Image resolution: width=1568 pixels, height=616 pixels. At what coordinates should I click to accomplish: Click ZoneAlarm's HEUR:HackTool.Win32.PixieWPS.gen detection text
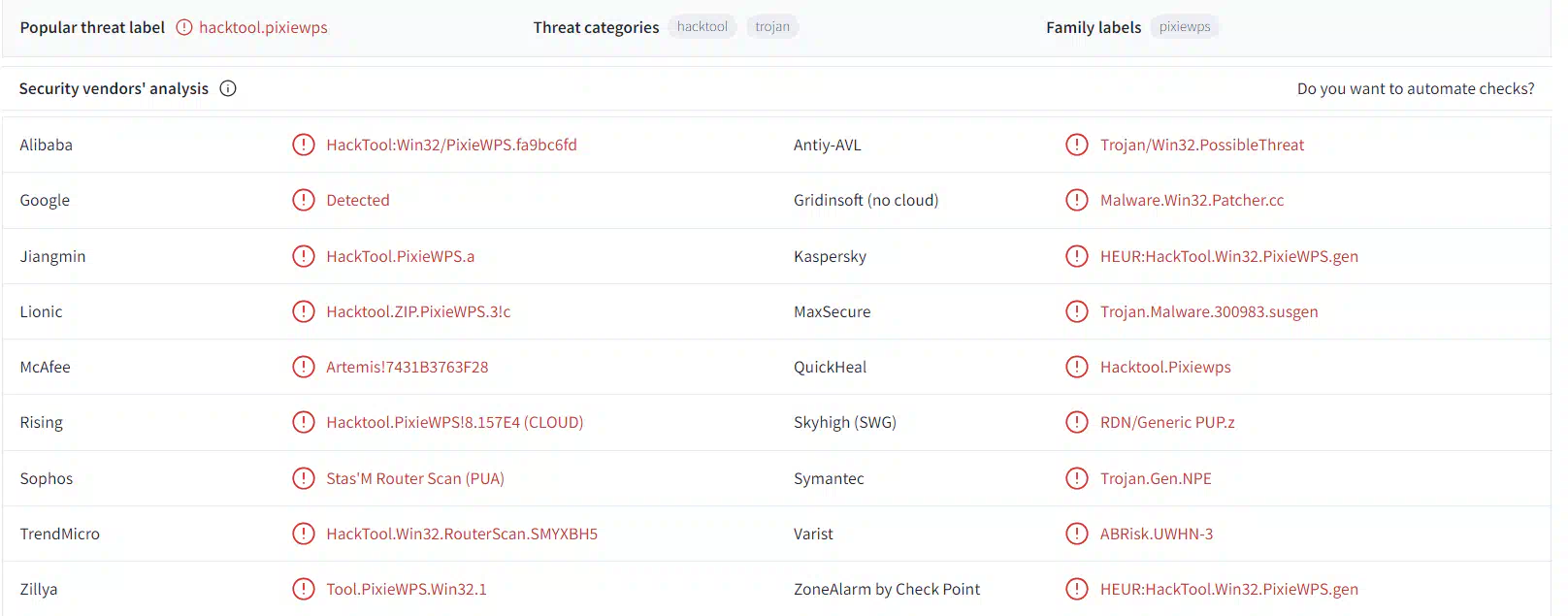tap(1229, 589)
